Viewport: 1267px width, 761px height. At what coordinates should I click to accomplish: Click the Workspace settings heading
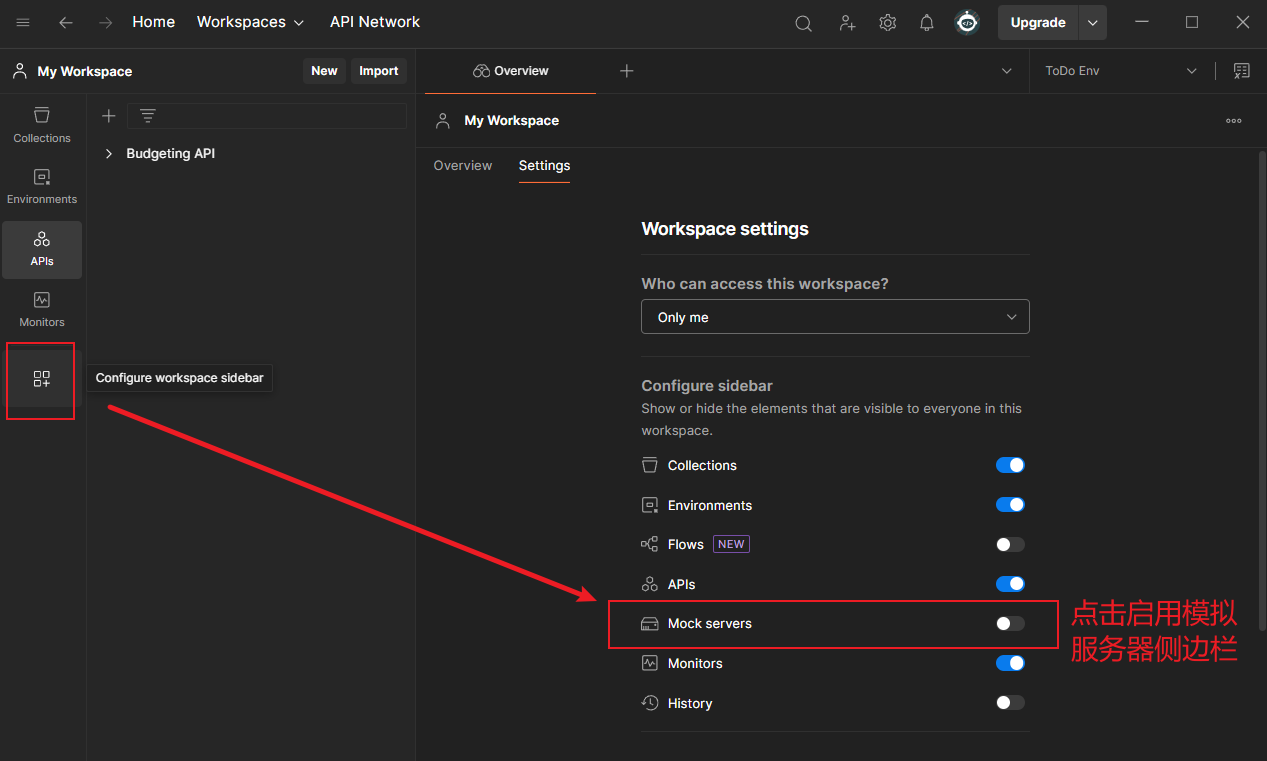[x=725, y=229]
